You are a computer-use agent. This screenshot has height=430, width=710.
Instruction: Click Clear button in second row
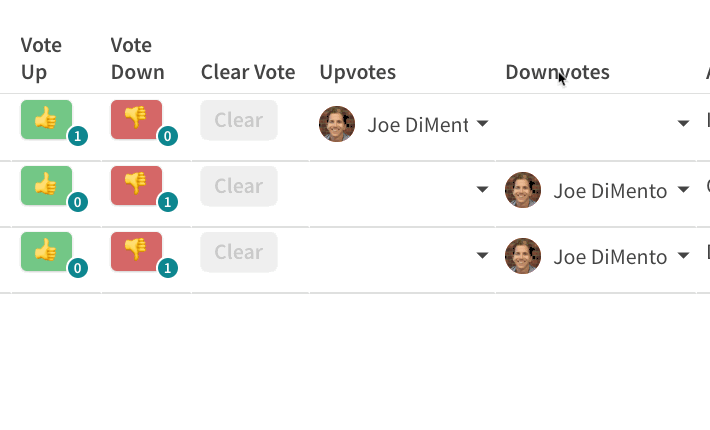pyautogui.click(x=239, y=186)
